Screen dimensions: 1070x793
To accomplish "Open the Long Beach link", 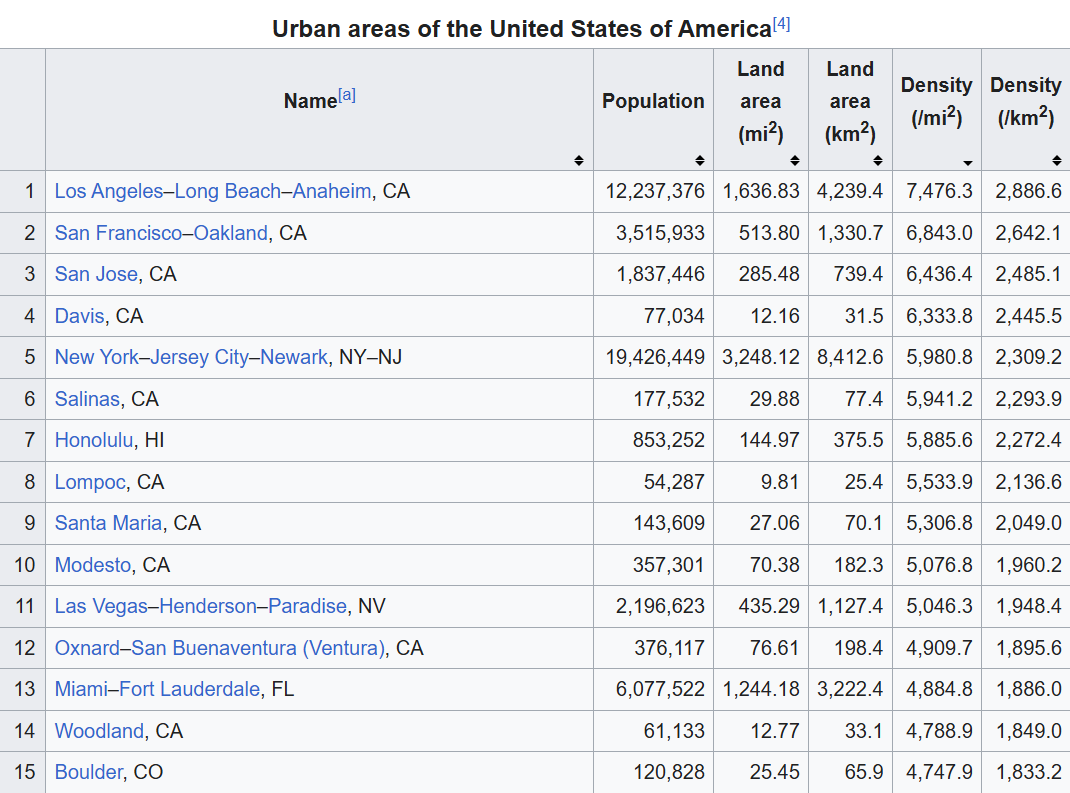I will click(227, 191).
